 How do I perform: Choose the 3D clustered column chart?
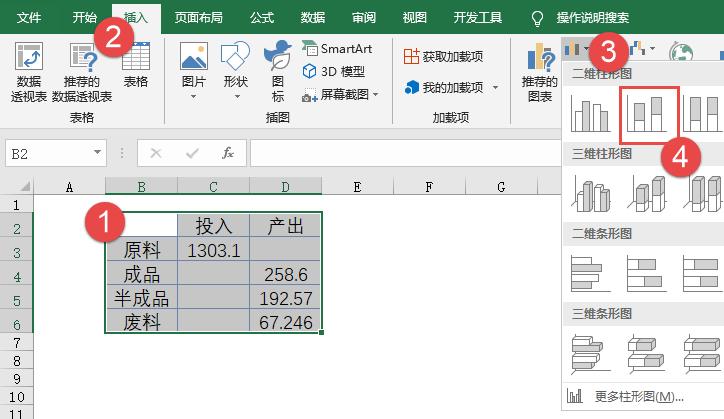point(591,194)
